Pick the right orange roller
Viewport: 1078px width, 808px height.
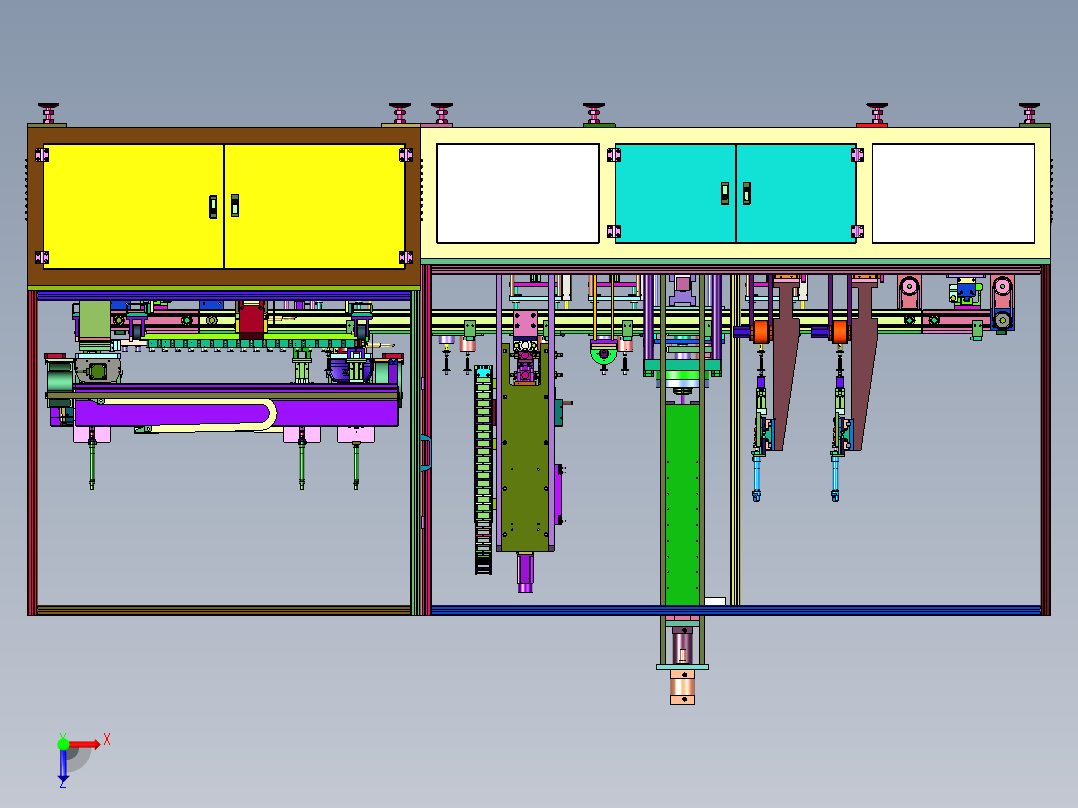click(839, 332)
